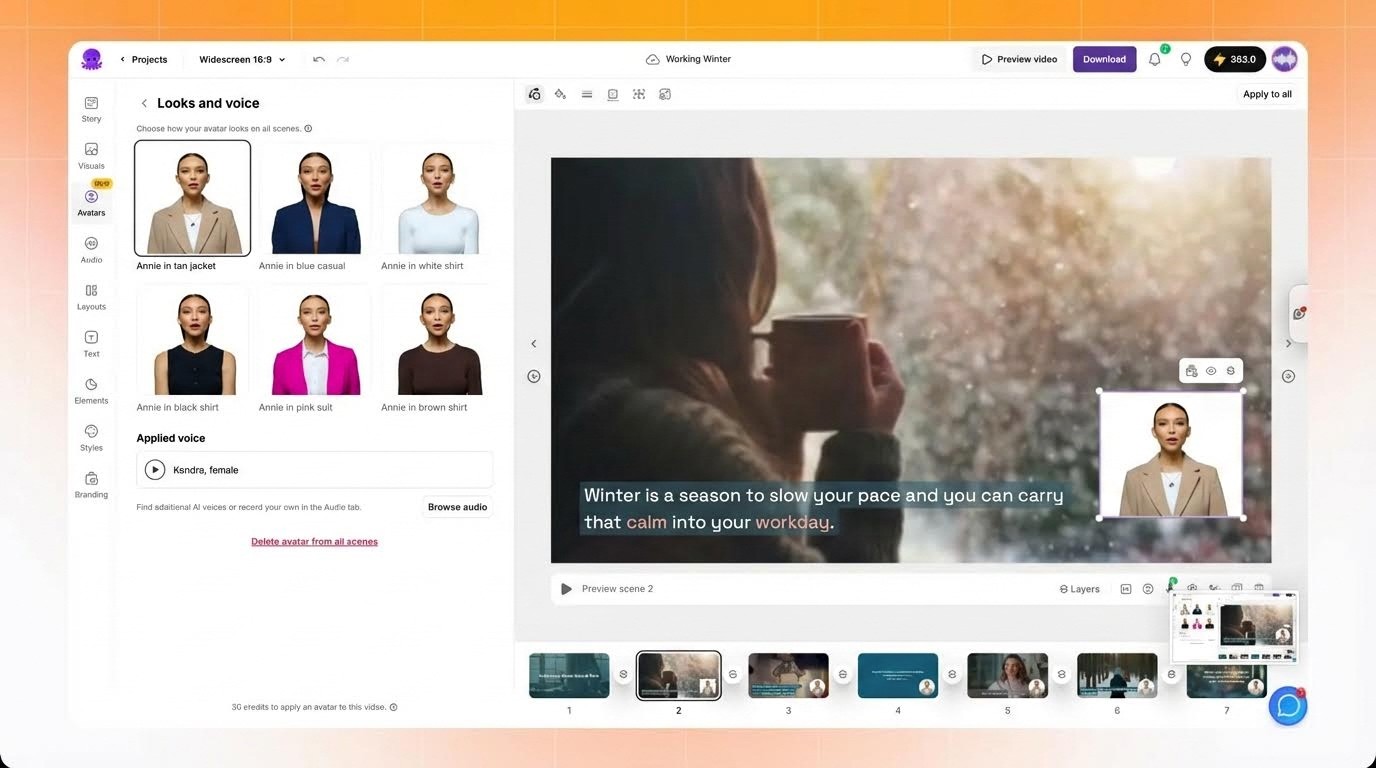Open the Text panel in sidebar
1376x768 pixels.
(91, 344)
